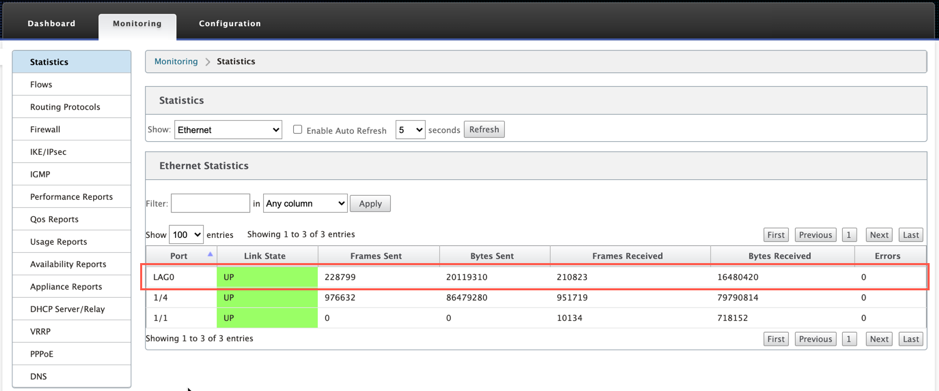The width and height of the screenshot is (939, 391).
Task: Sort by Port column header
Action: coord(181,256)
